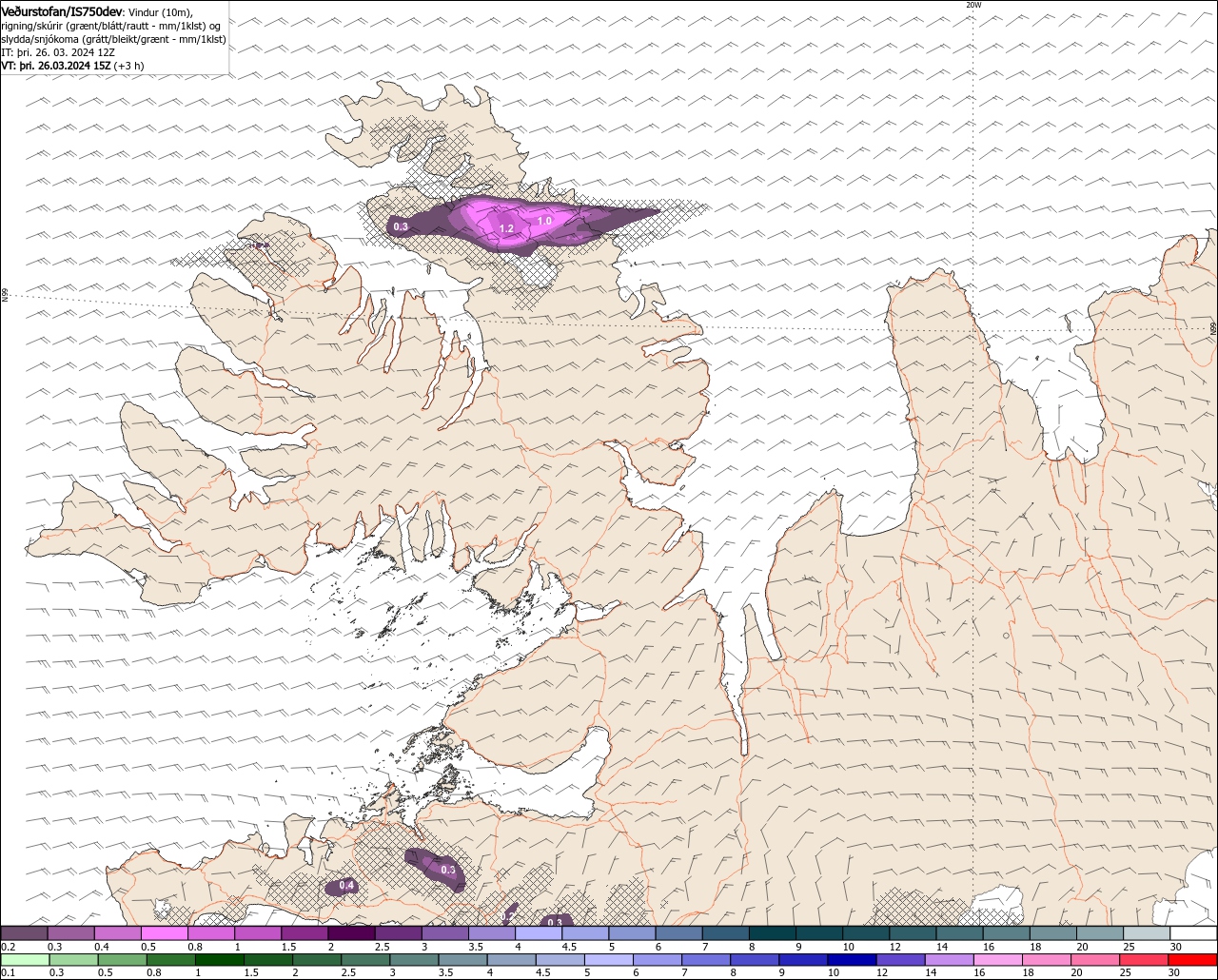This screenshot has height=980, width=1218.
Task: Select the 0.2 grey-purple swatch in snow scale
Action: [x=24, y=933]
